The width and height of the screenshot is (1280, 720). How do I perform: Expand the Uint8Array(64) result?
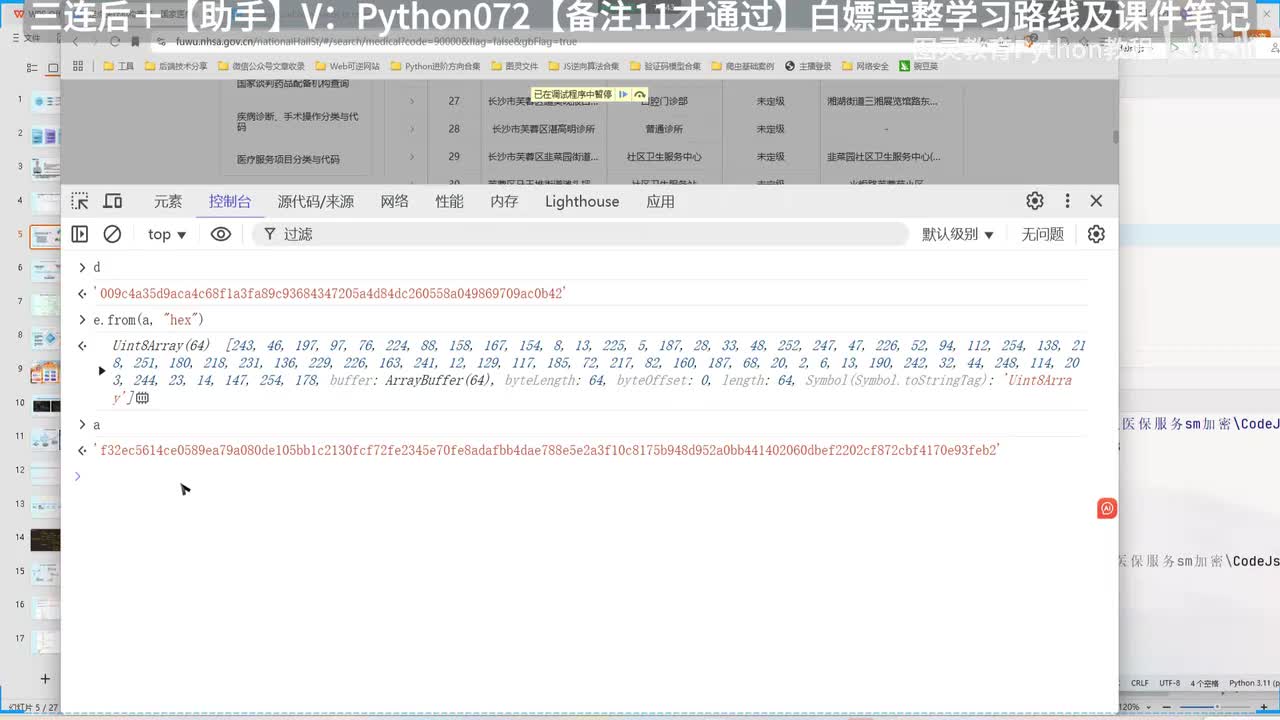[101, 371]
